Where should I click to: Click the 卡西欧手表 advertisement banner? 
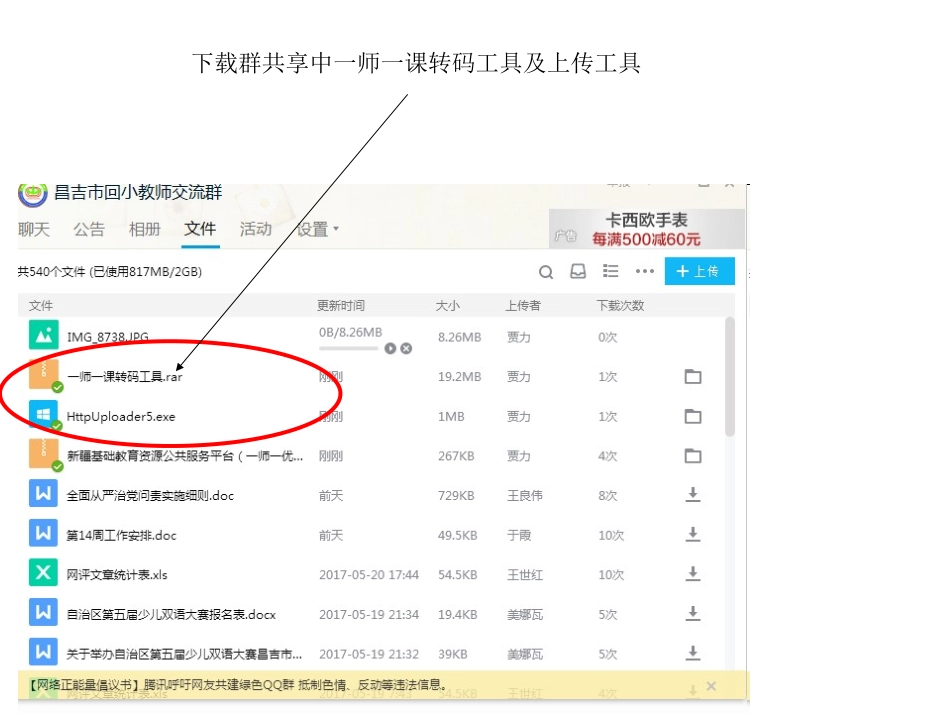[646, 229]
